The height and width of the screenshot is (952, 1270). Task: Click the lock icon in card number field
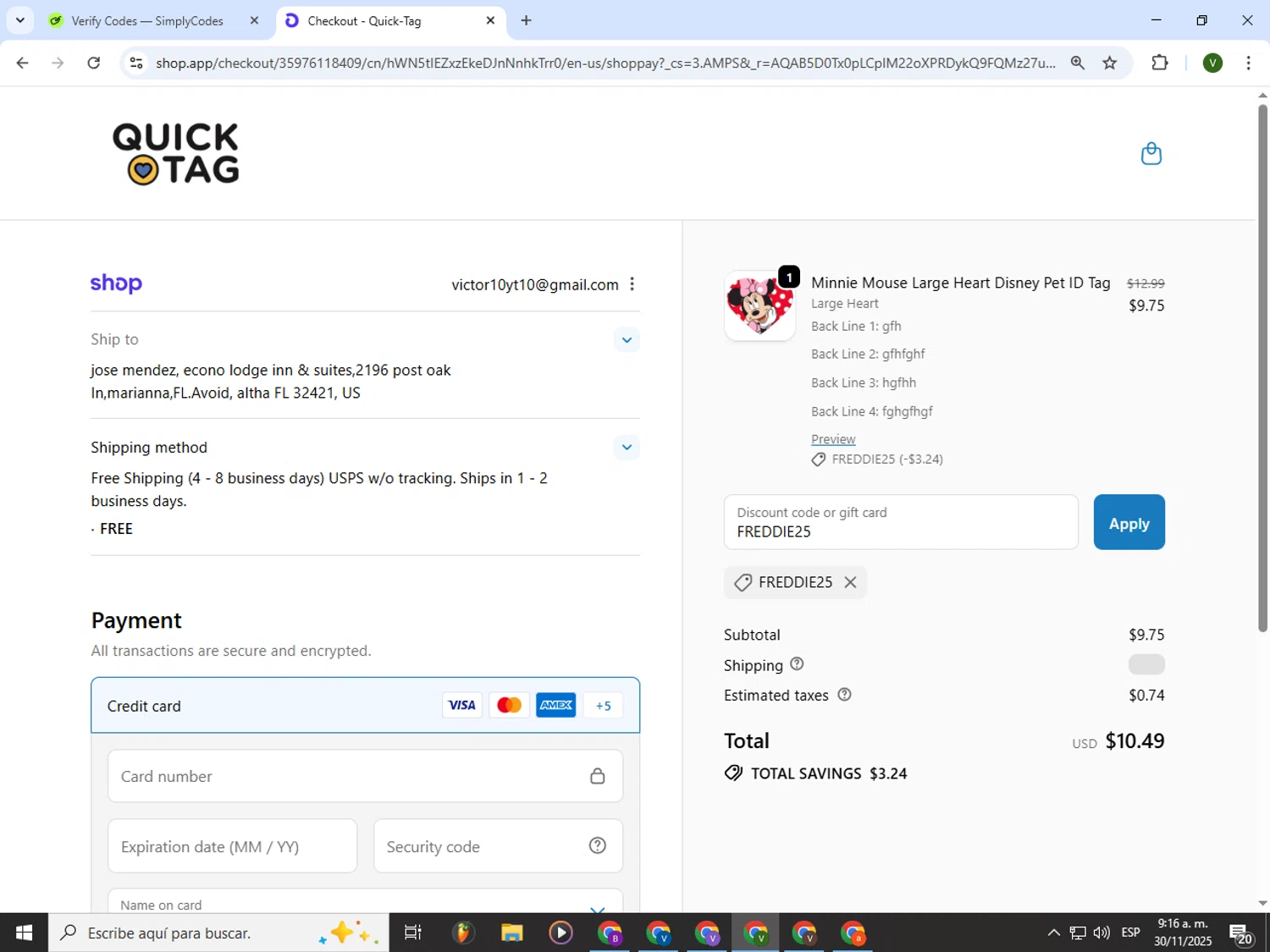click(597, 776)
